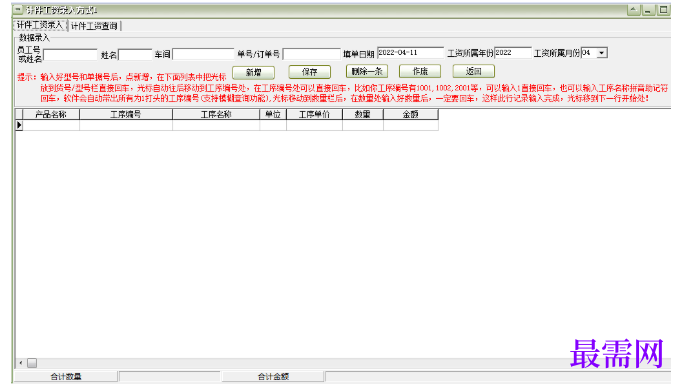Minimize the 计件工资 window
The width and height of the screenshot is (682, 385).
click(x=648, y=10)
